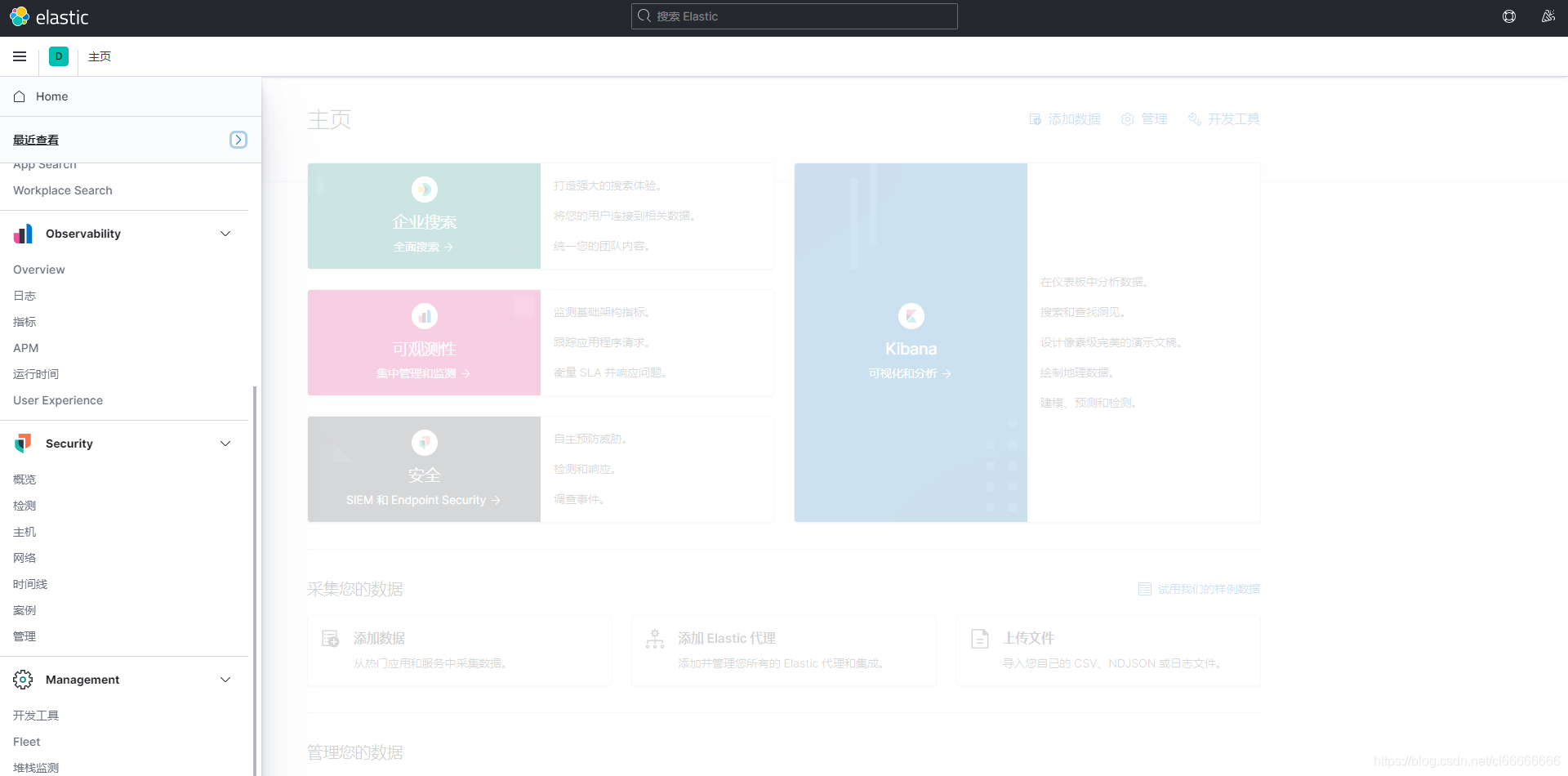
Task: Click the Security card circle icon
Action: [425, 443]
